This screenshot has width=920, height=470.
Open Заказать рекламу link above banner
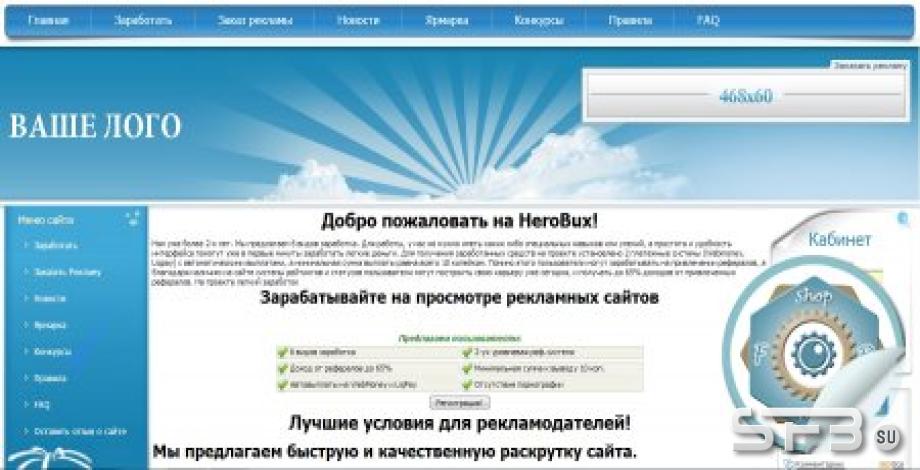pos(870,66)
